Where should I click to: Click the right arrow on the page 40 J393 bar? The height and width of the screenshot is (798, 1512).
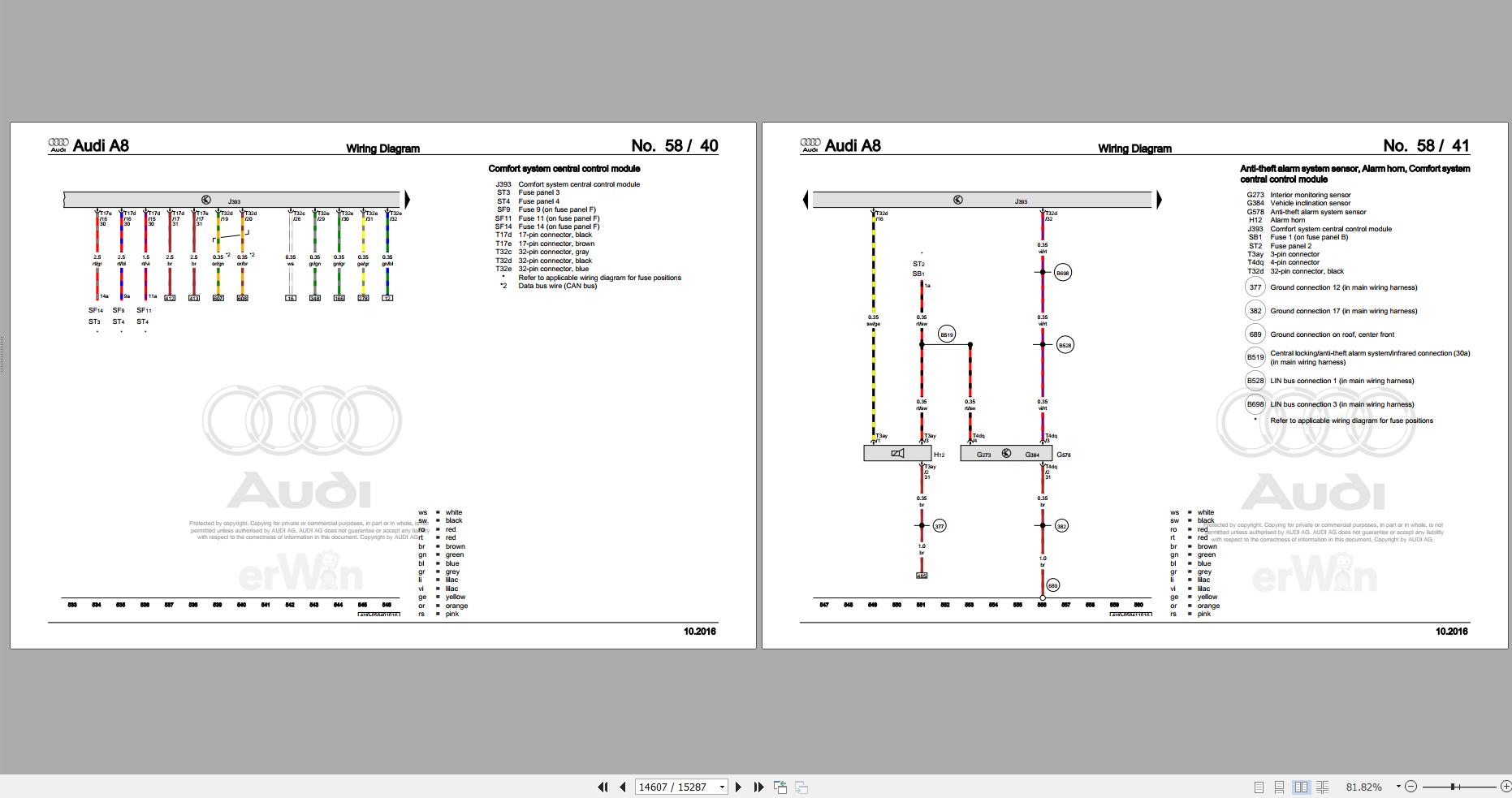coord(407,200)
